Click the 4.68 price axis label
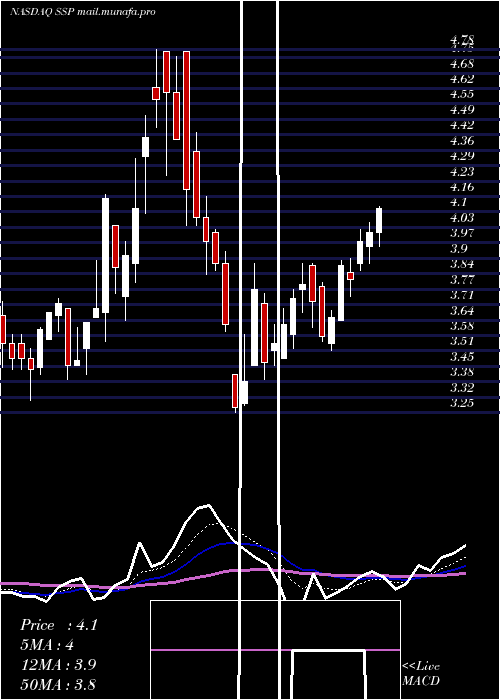The width and height of the screenshot is (500, 700). pyautogui.click(x=462, y=64)
